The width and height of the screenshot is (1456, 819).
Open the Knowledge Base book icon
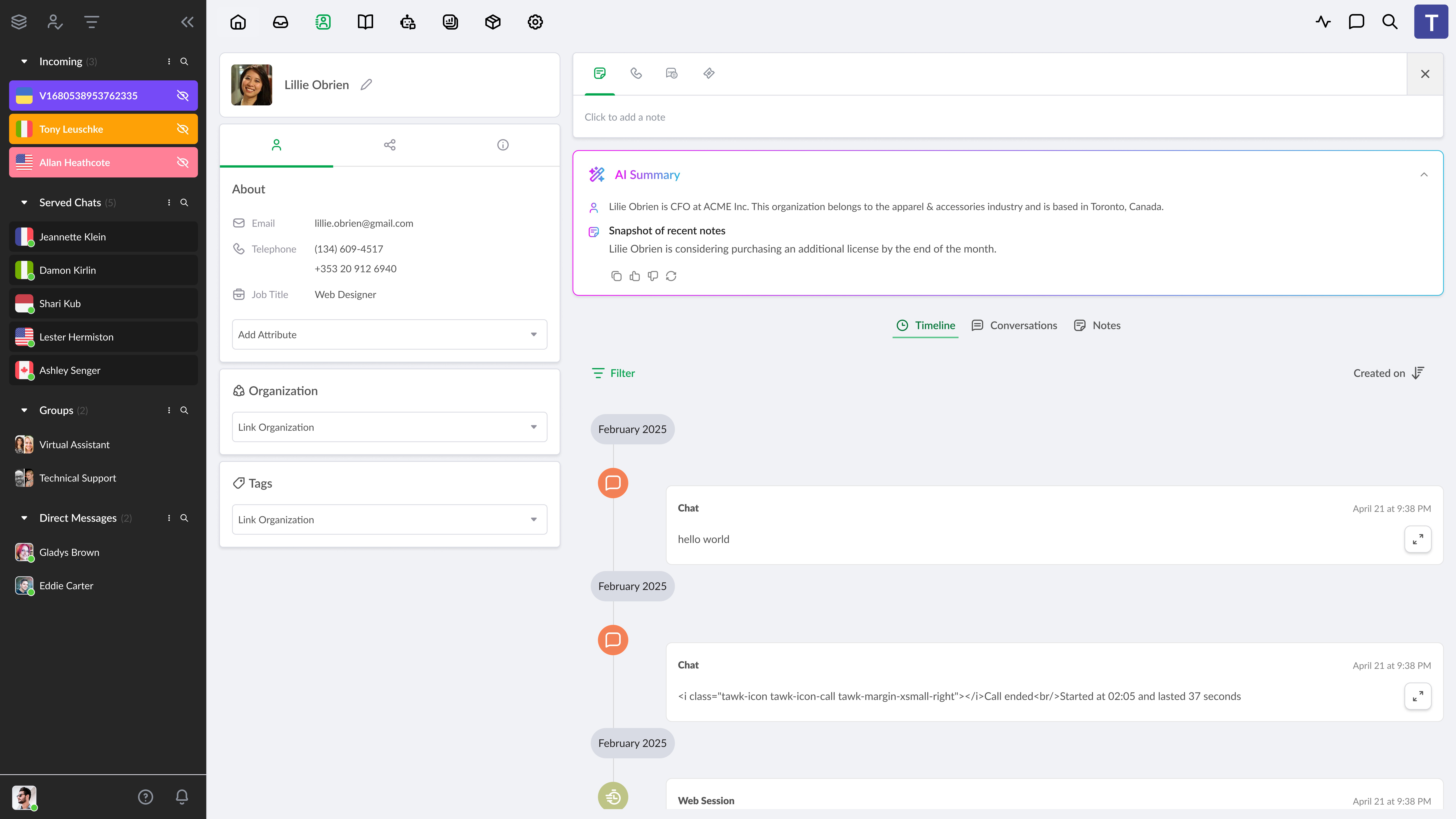365,22
